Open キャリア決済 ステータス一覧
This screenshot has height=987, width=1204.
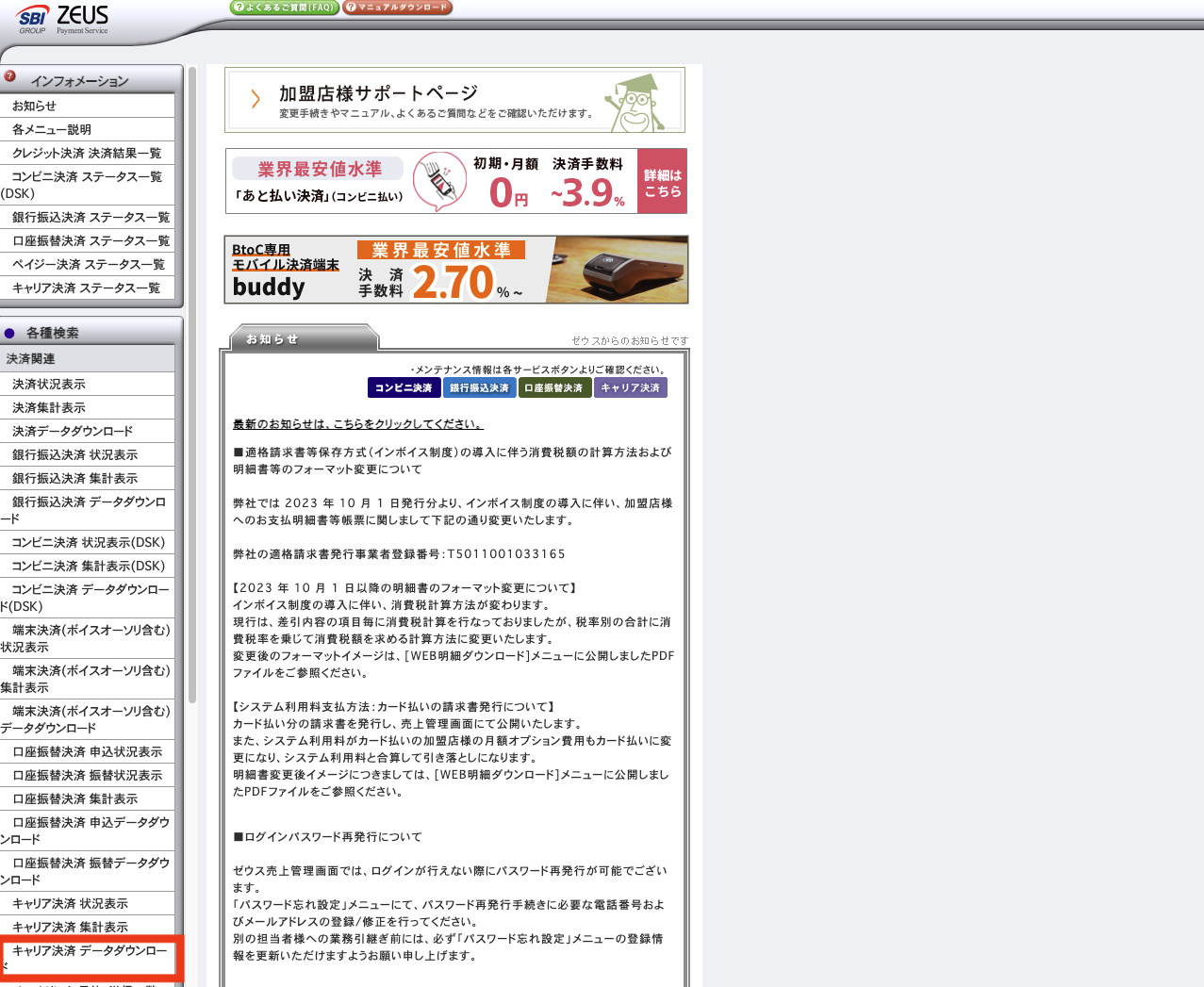(x=87, y=288)
